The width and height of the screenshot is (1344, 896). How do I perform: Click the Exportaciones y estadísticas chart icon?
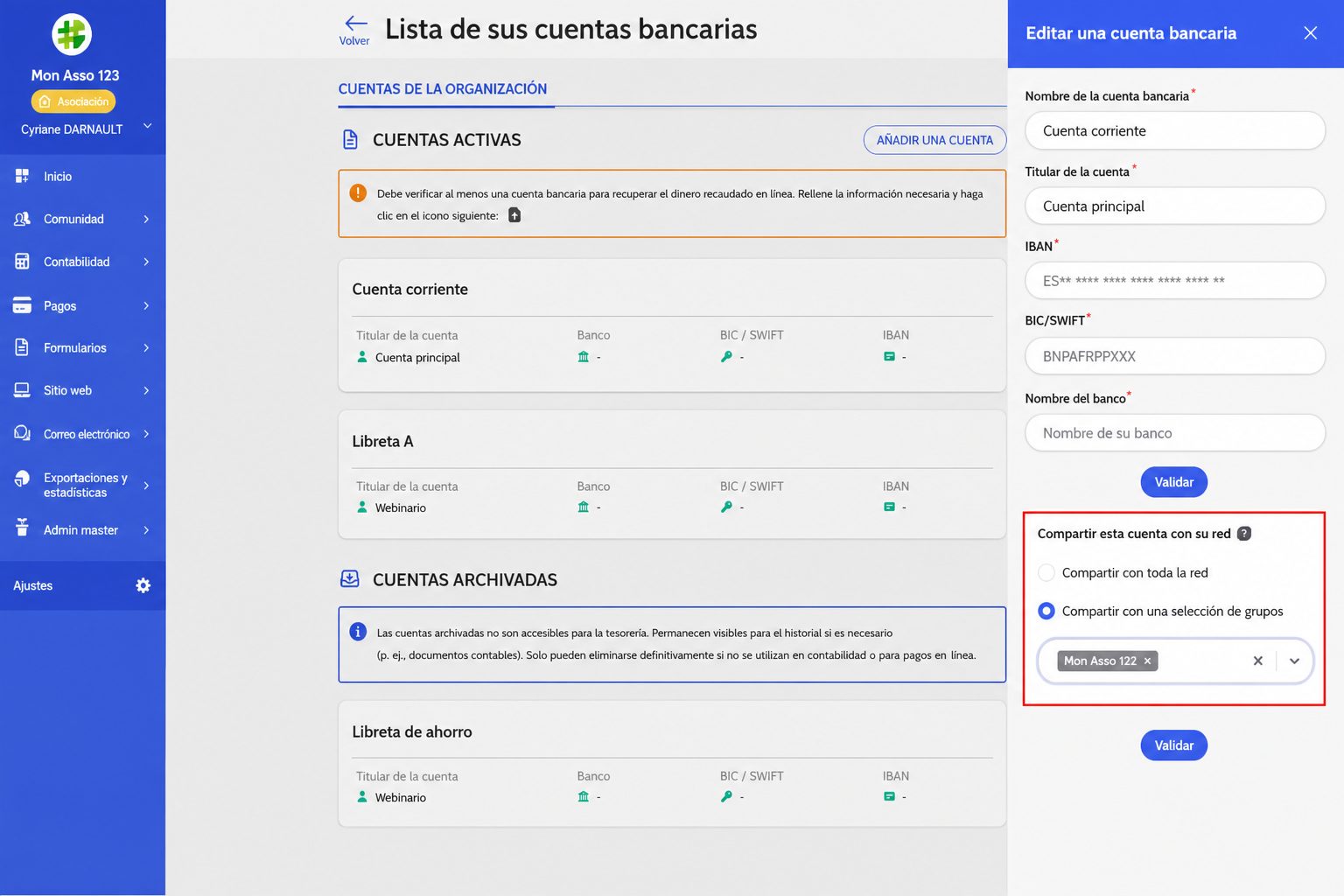pyautogui.click(x=22, y=478)
